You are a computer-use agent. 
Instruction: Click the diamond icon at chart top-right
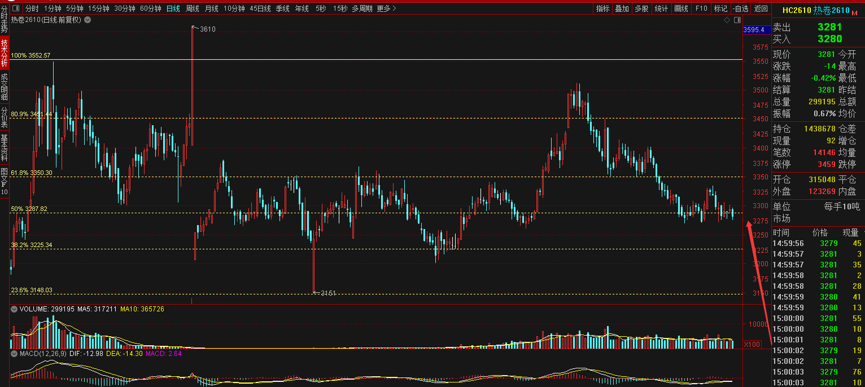click(x=727, y=20)
